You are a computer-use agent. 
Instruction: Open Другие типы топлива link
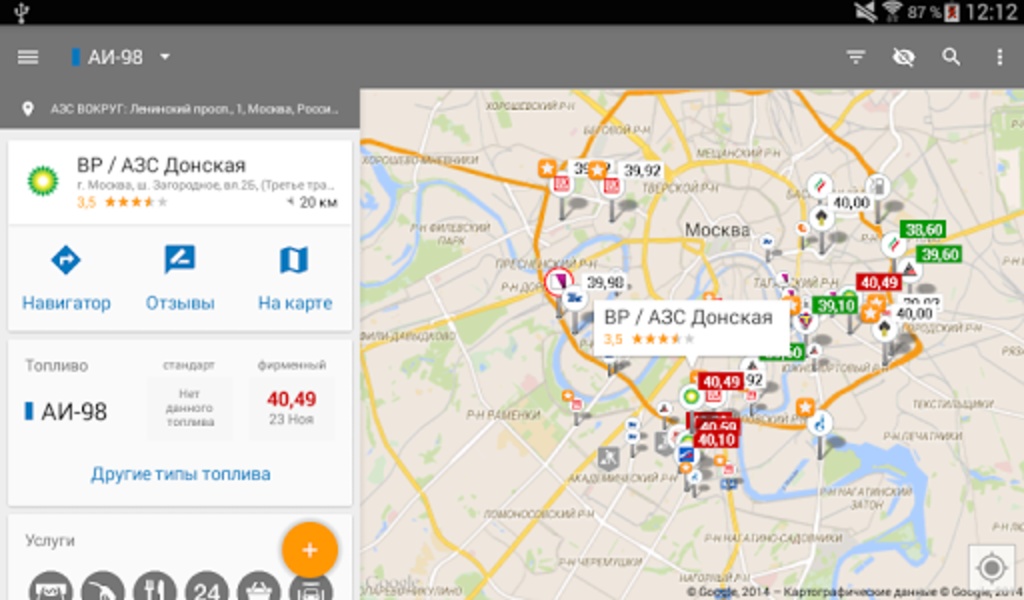coord(180,474)
